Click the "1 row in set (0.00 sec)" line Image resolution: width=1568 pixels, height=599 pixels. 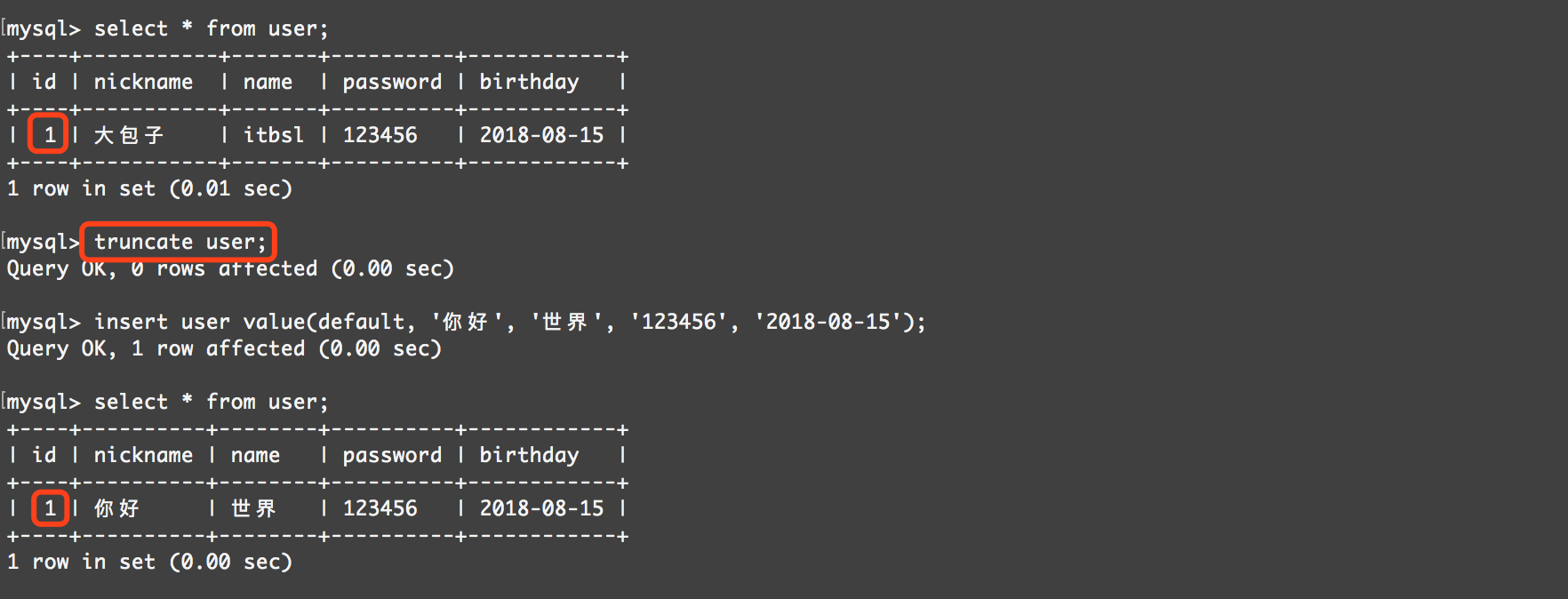[x=149, y=562]
